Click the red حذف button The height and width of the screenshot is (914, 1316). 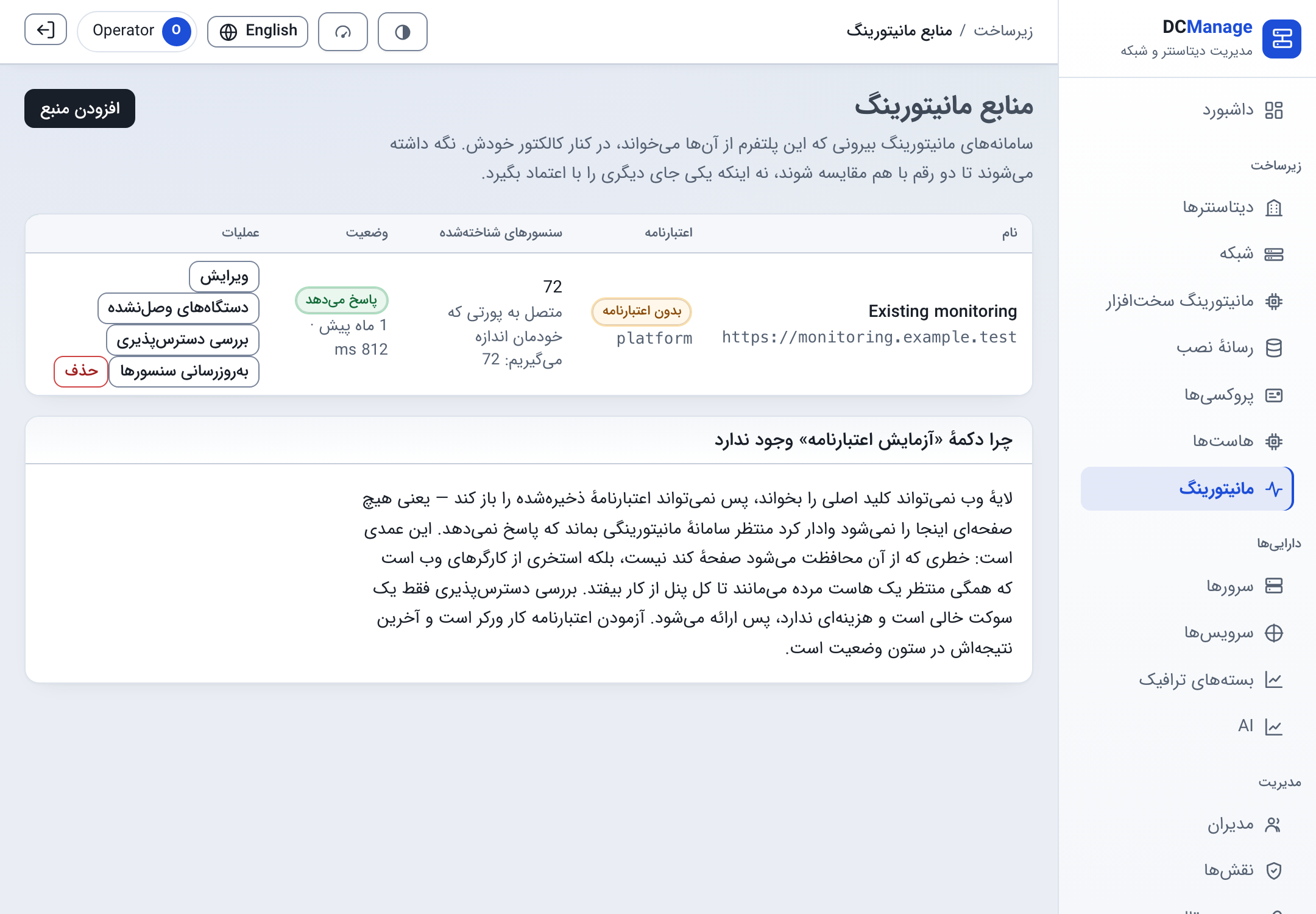[81, 371]
